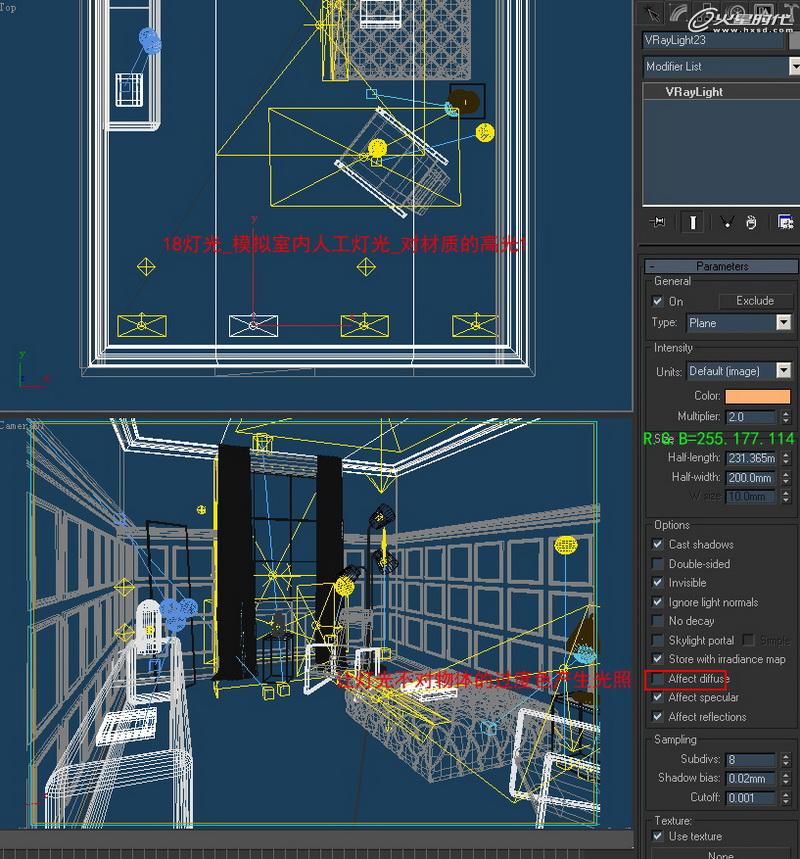This screenshot has width=800, height=859.
Task: Open the Modifier List dropdown
Action: 721,67
